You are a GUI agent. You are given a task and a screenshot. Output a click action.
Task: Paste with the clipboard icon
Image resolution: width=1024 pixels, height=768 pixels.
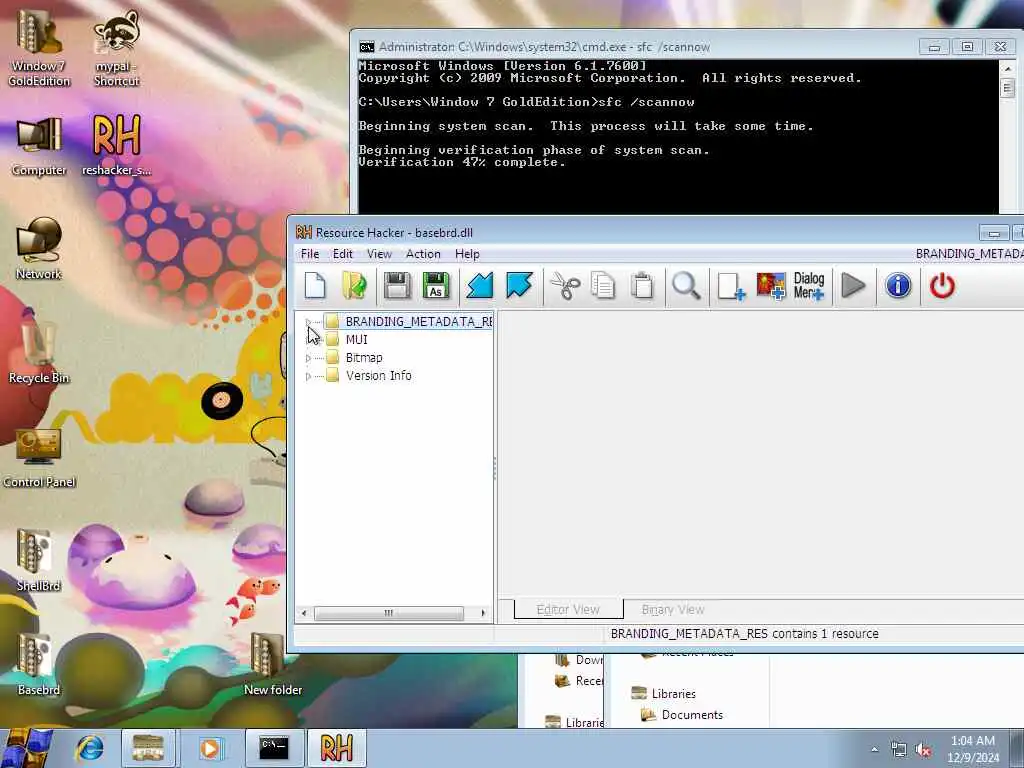click(642, 286)
